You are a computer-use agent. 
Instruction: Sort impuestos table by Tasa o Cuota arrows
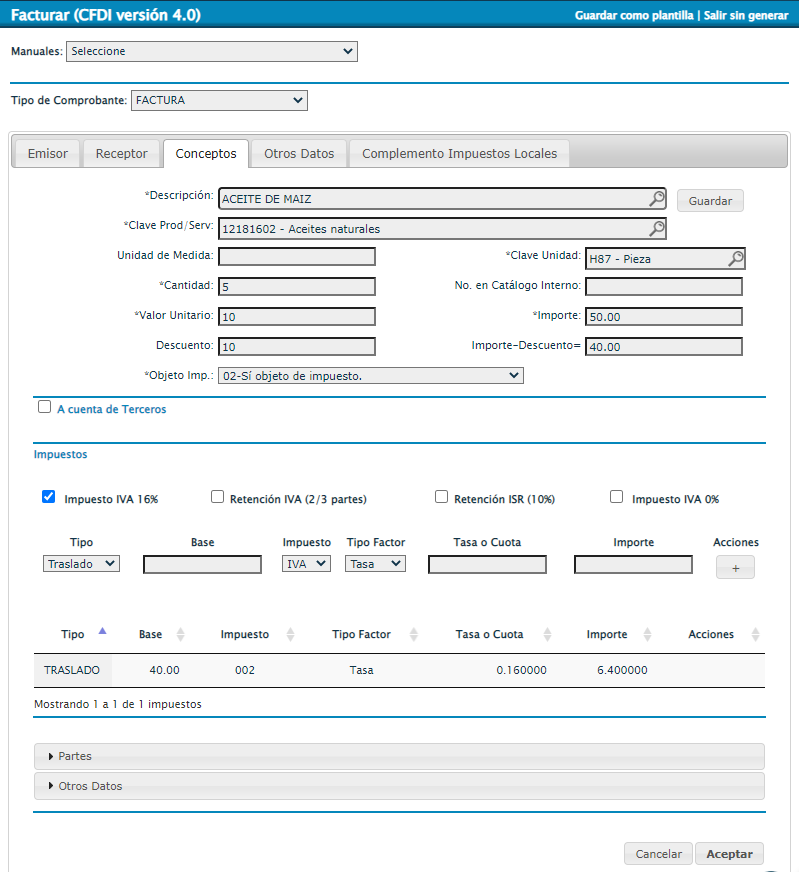coord(547,635)
